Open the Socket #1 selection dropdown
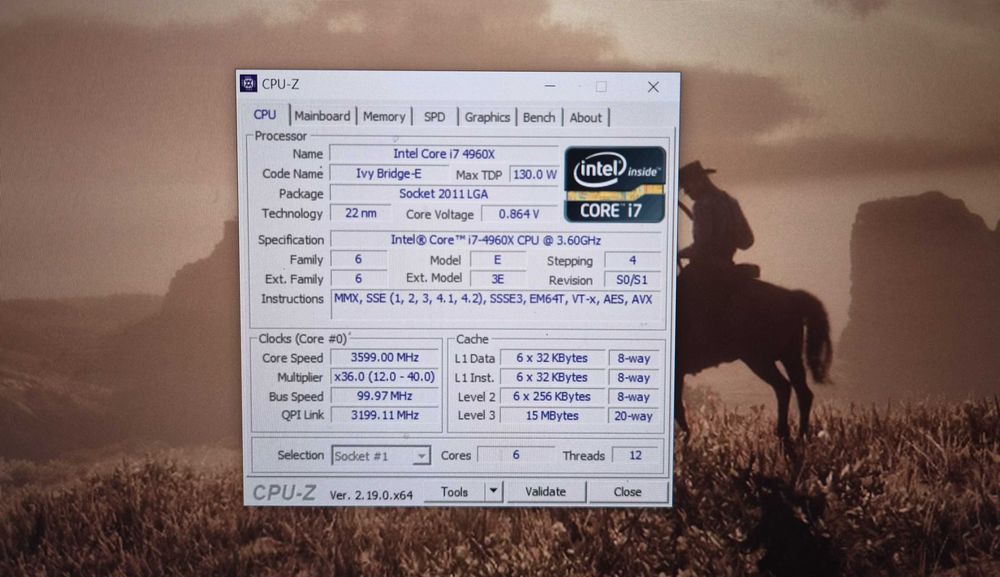This screenshot has height=577, width=1000. pos(381,456)
